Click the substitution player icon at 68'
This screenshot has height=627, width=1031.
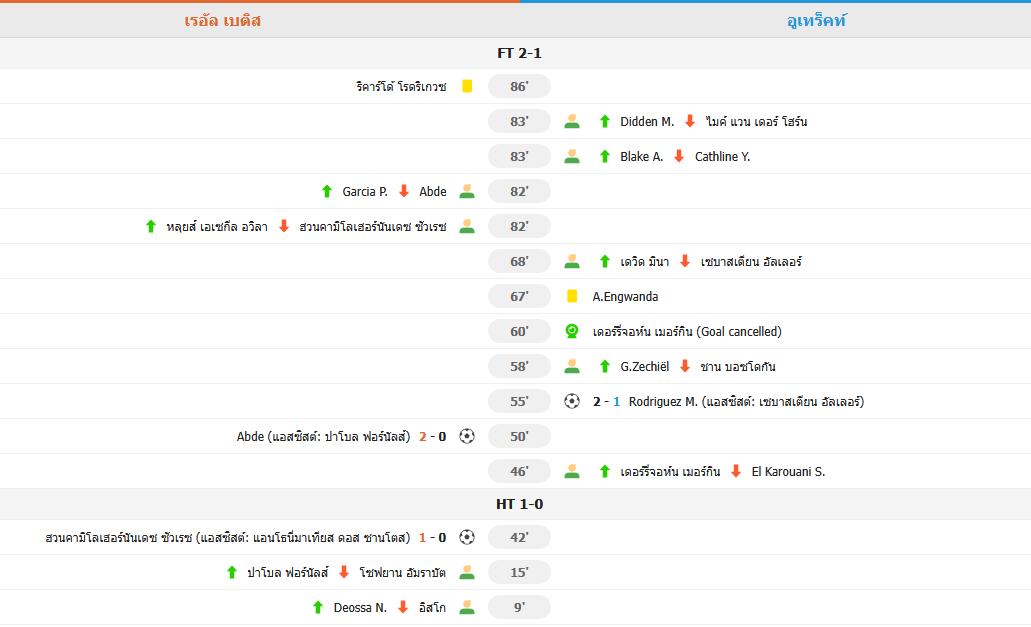point(572,261)
